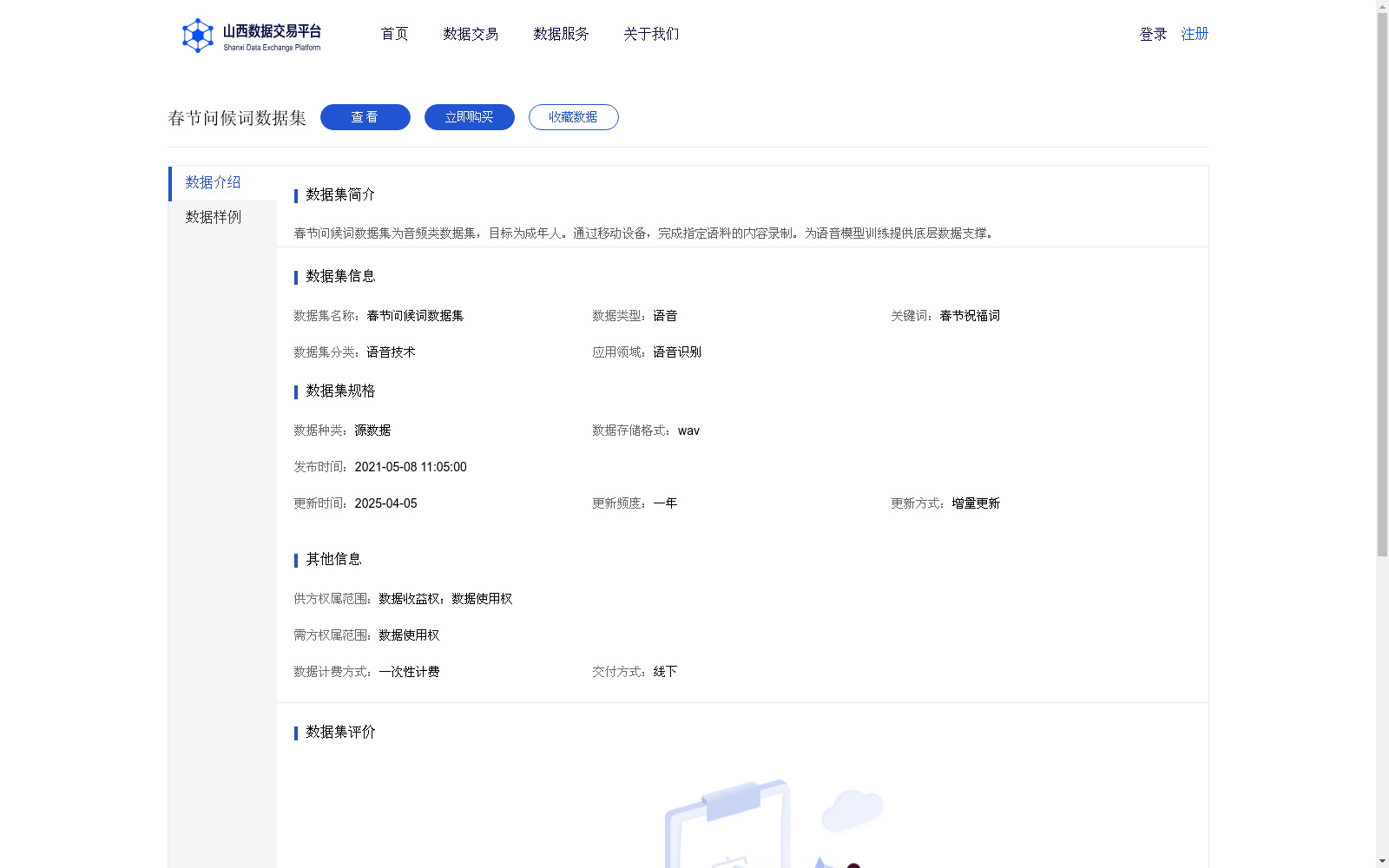Open the 数据交易 menu item
This screenshot has height=868, width=1389.
[471, 34]
